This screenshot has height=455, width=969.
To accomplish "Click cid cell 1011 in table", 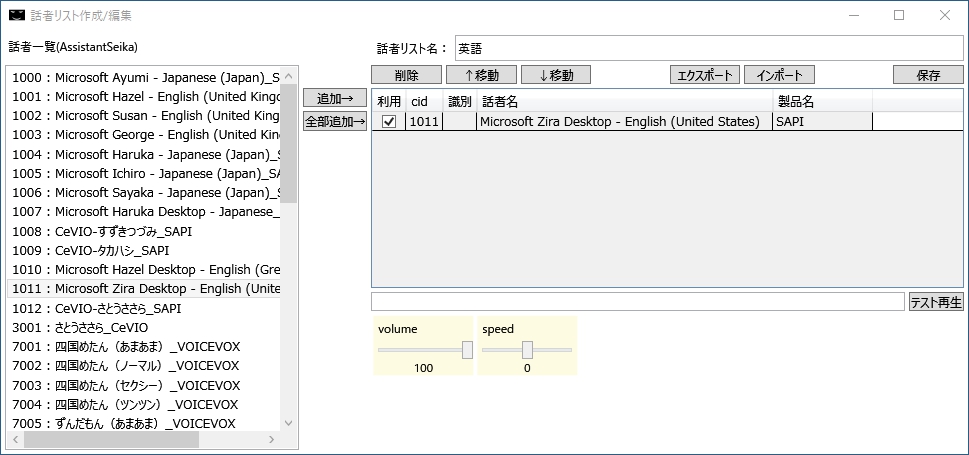I will (424, 122).
